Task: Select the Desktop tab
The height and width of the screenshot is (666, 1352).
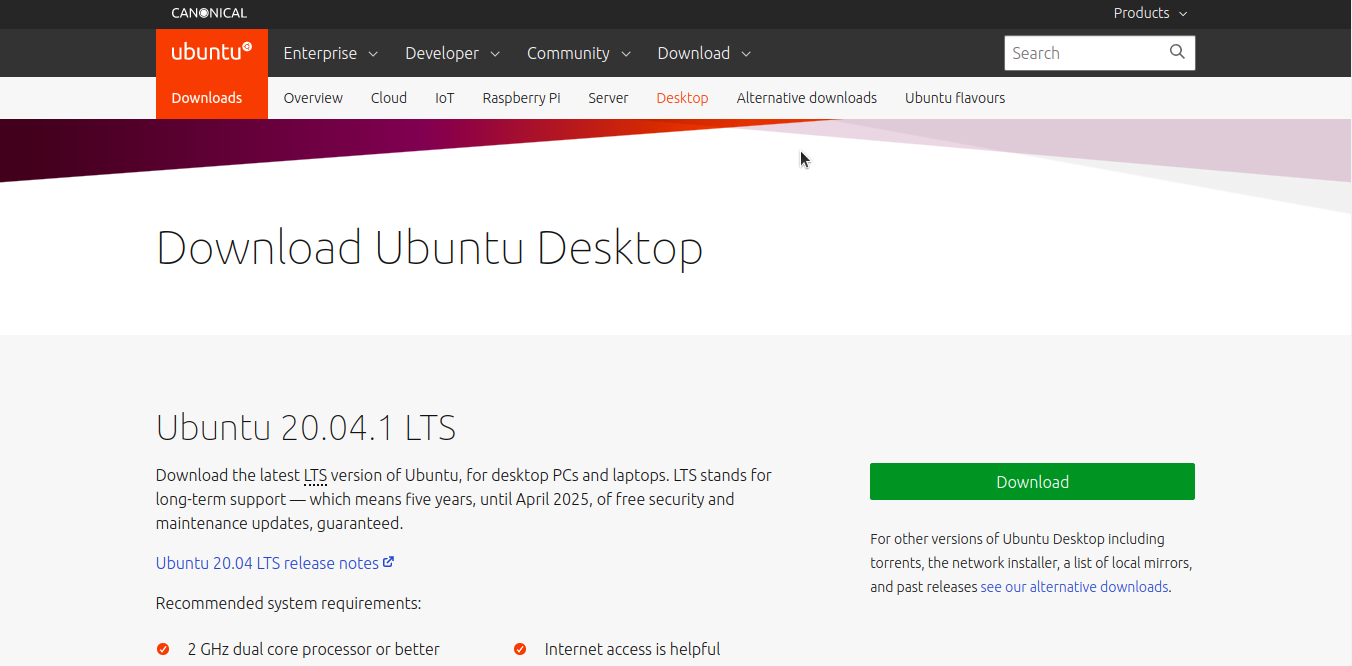Action: tap(682, 98)
